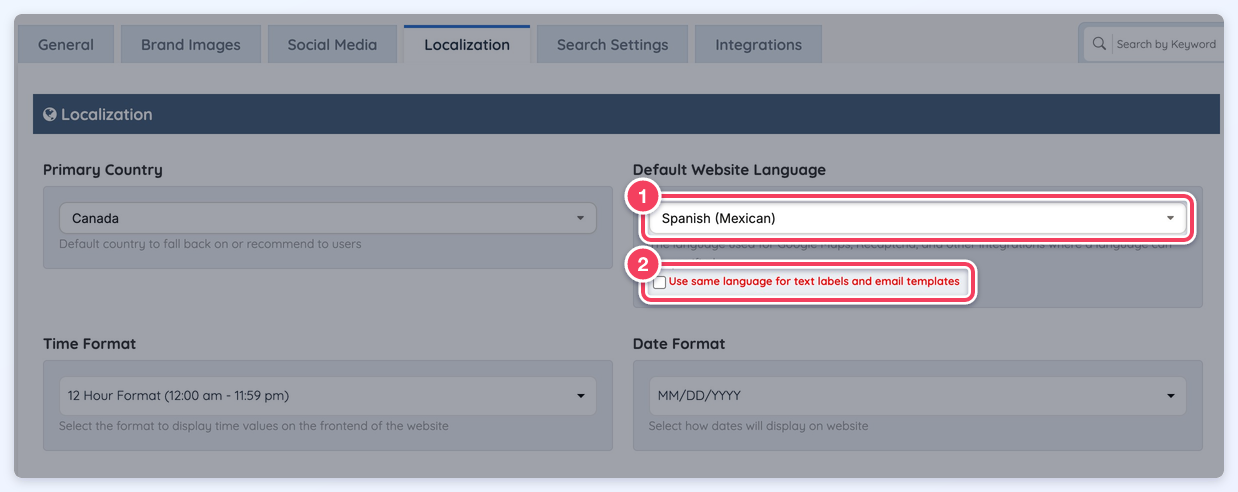This screenshot has height=492, width=1238.
Task: Go to the Search Settings tab
Action: point(612,45)
